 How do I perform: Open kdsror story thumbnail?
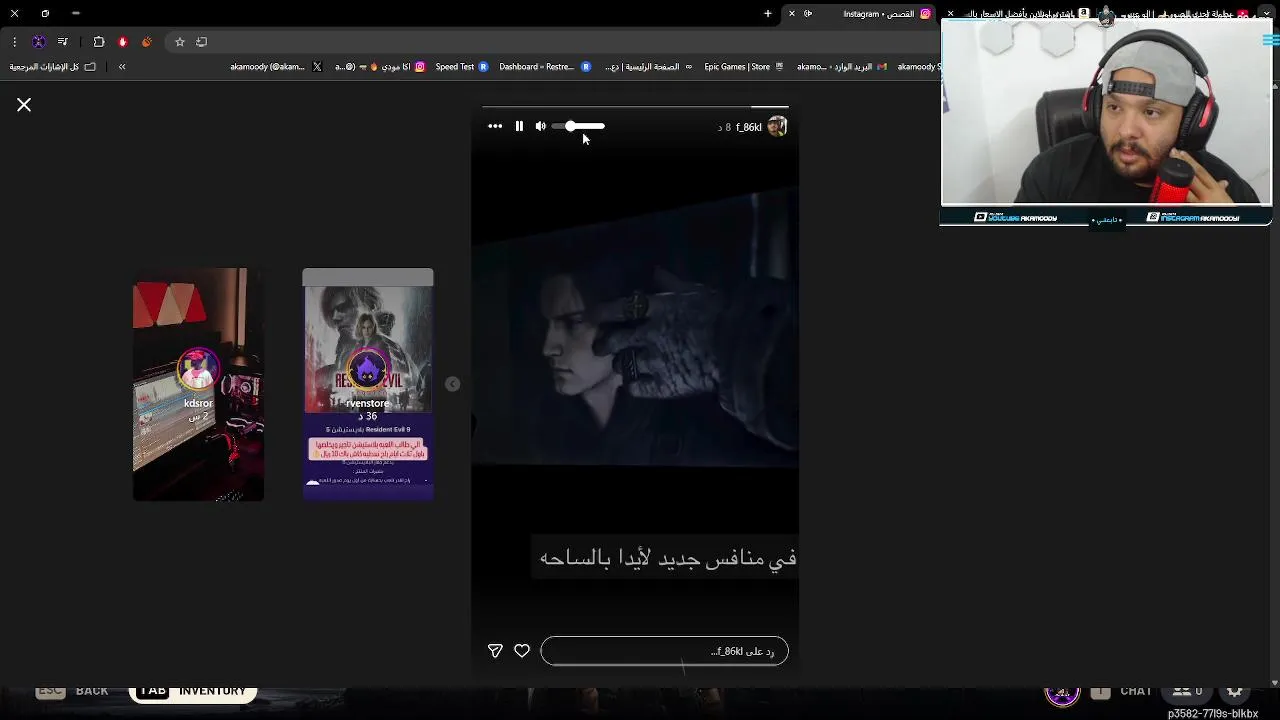[198, 384]
